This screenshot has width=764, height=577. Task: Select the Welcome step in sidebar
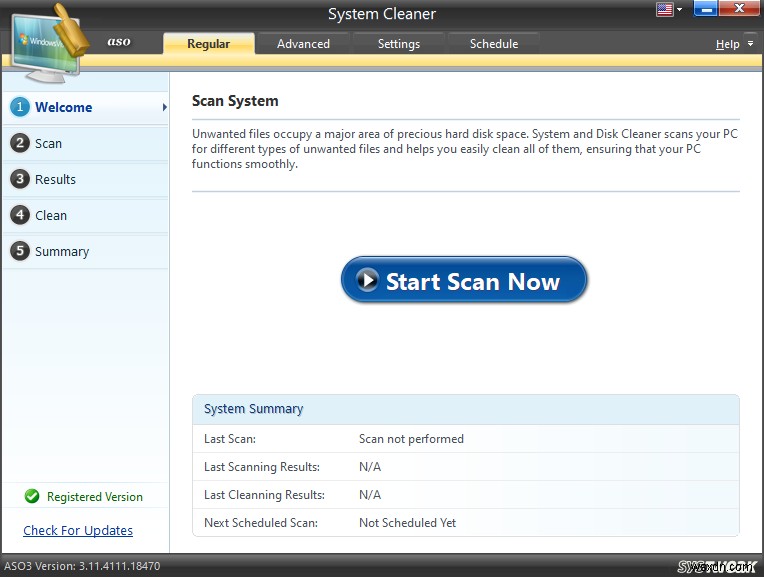pos(86,107)
